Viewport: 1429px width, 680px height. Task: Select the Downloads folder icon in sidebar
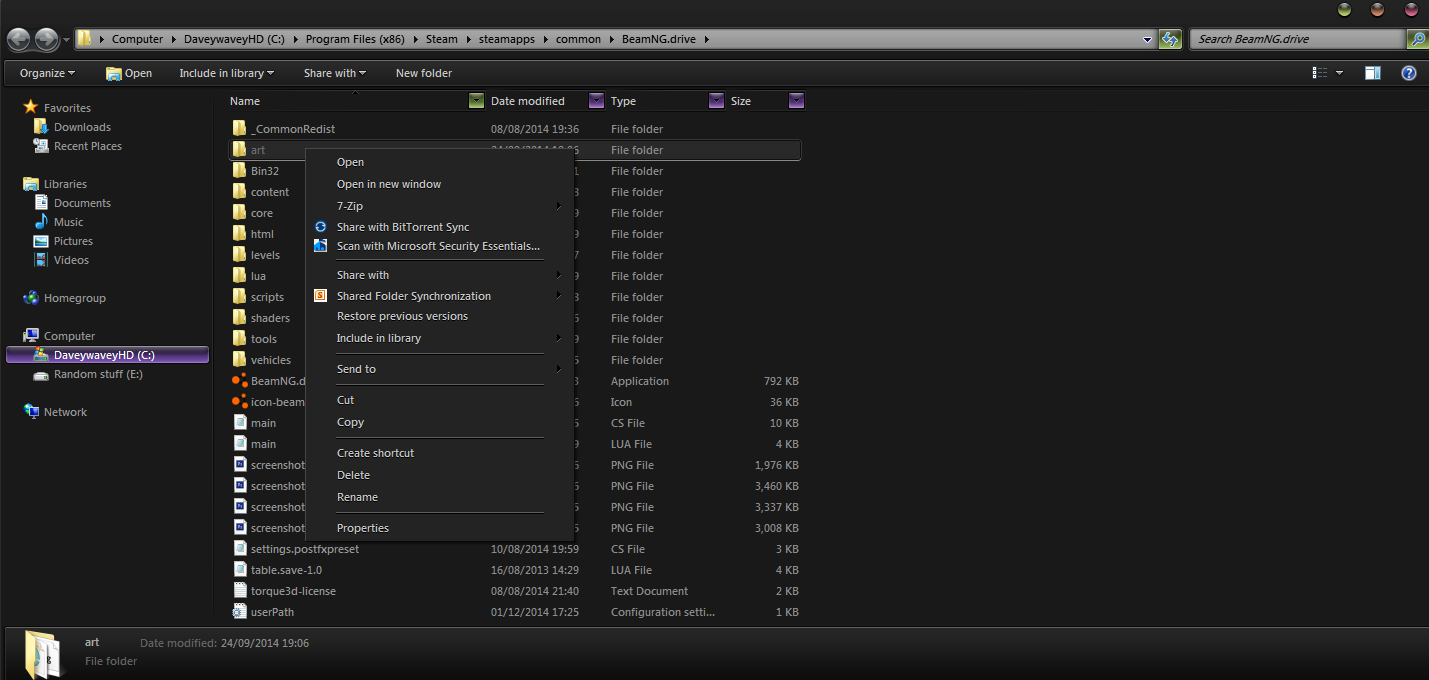(41, 127)
